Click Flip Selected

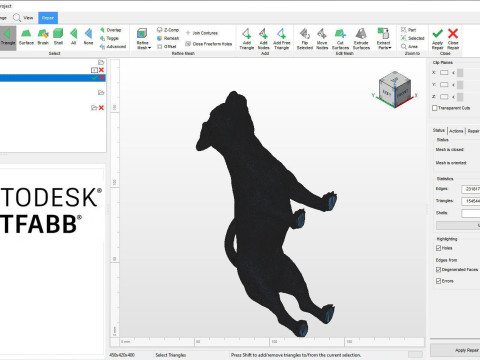coord(305,39)
